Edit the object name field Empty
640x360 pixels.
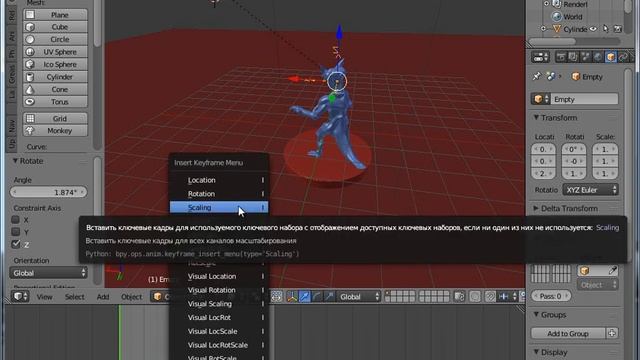(x=584, y=99)
